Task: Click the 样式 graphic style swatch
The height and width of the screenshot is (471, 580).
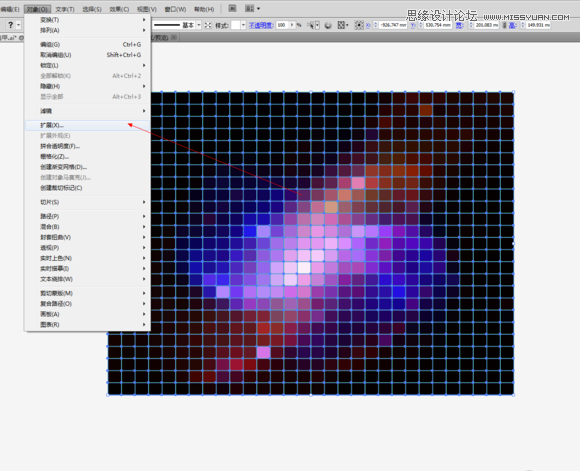Action: click(x=236, y=25)
